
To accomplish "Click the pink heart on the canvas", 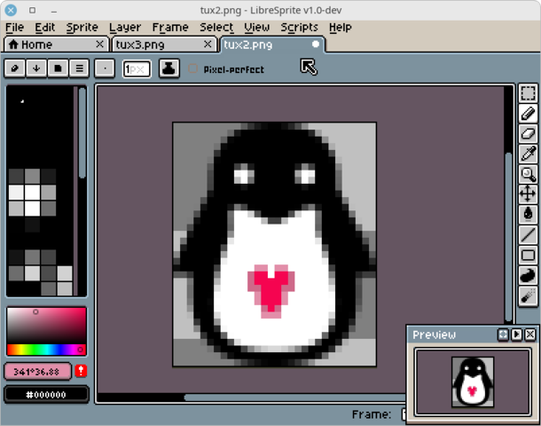I will pyautogui.click(x=271, y=290).
